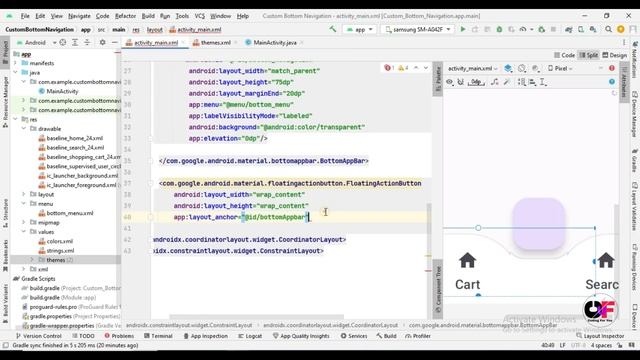Collapse the drawable folder
Image resolution: width=640 pixels, height=360 pixels.
coord(24,129)
